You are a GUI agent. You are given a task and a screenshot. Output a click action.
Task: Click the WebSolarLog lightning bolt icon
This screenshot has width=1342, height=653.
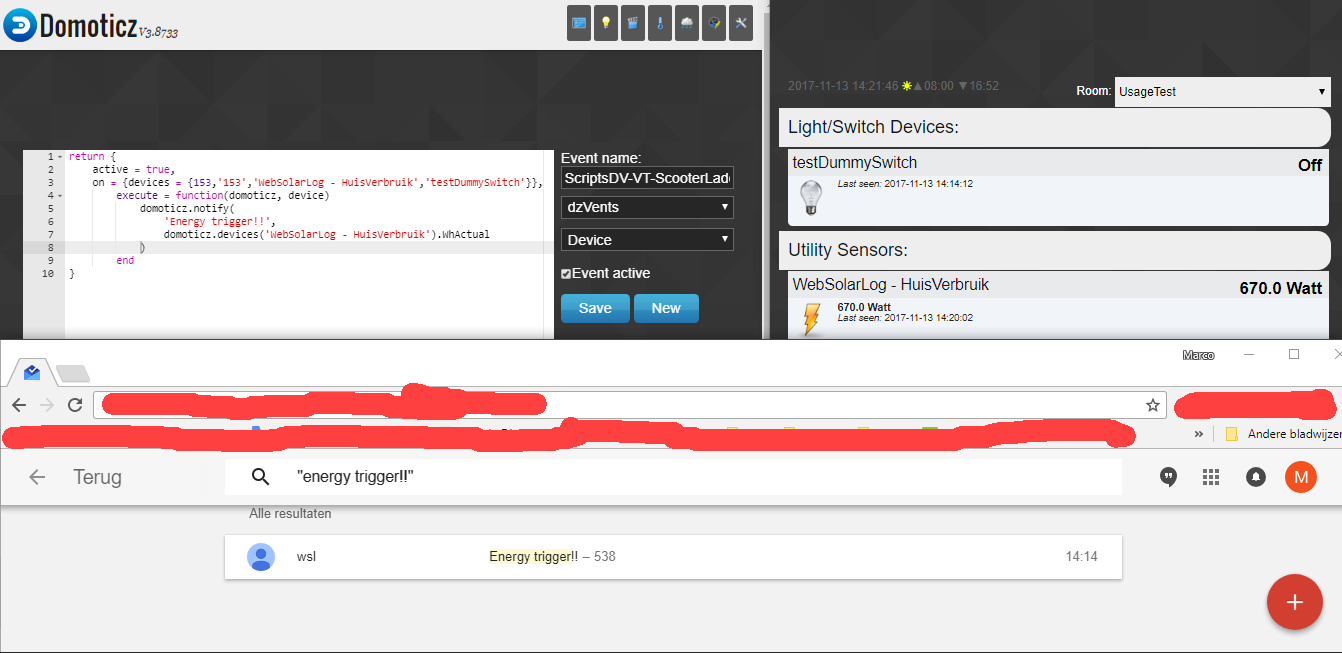coord(811,319)
